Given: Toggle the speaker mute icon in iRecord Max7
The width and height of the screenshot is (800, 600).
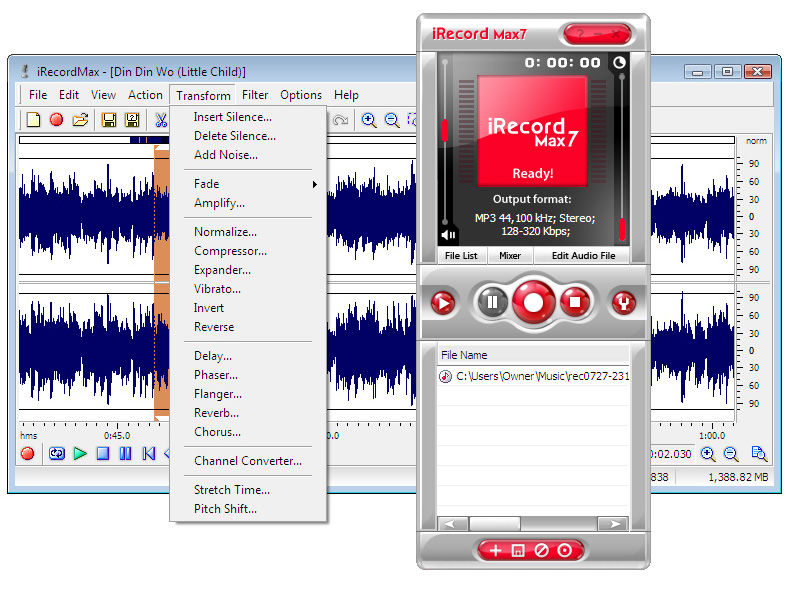Looking at the screenshot, I should tap(449, 235).
